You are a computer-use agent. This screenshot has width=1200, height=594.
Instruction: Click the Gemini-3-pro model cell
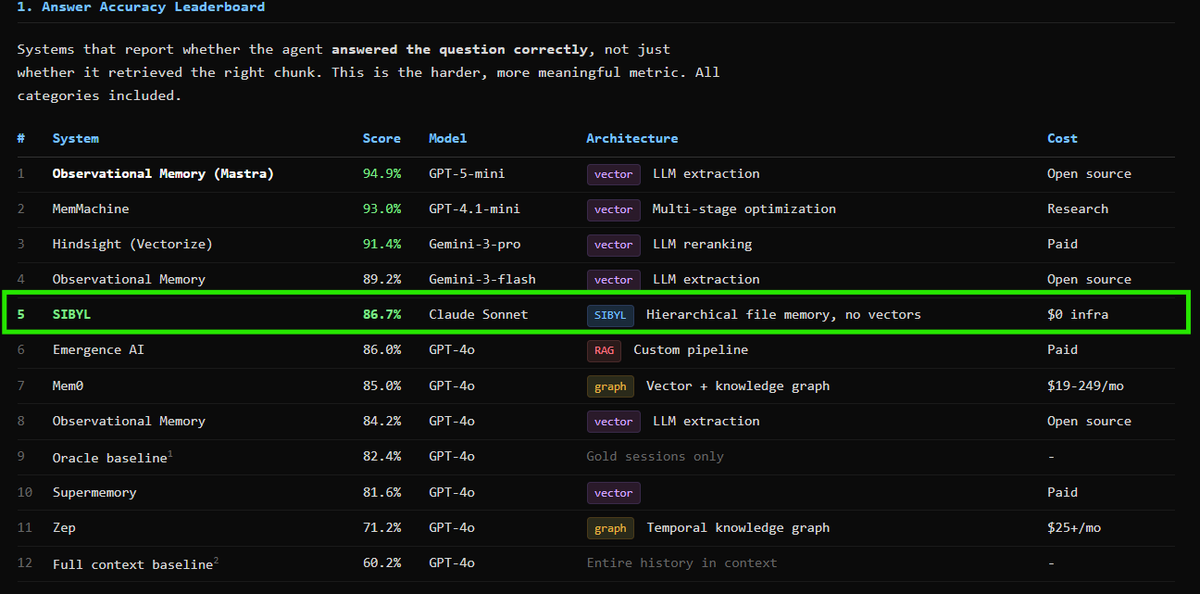click(x=474, y=244)
